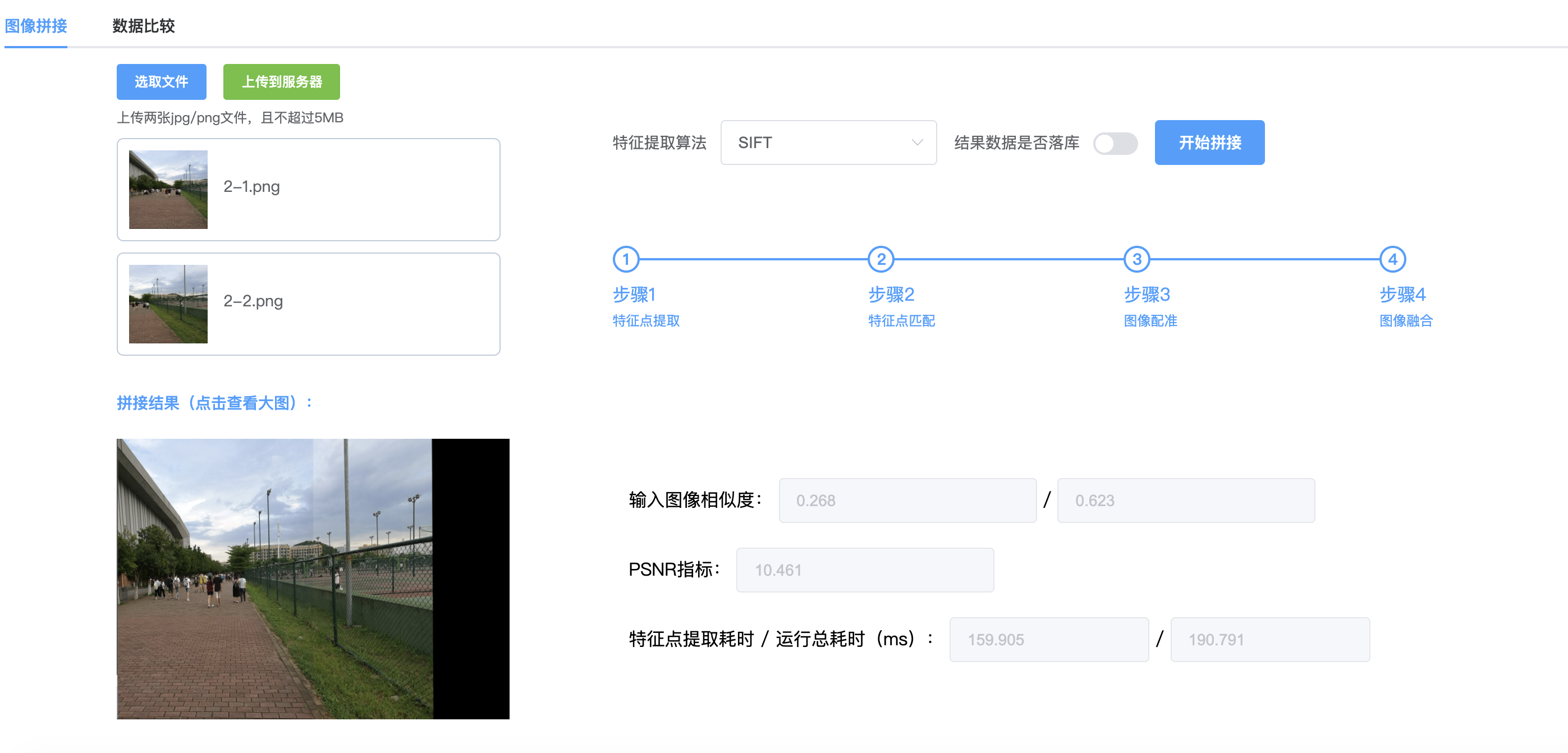Click the step 2 circle icon
This screenshot has height=753, width=1568.
coord(880,259)
